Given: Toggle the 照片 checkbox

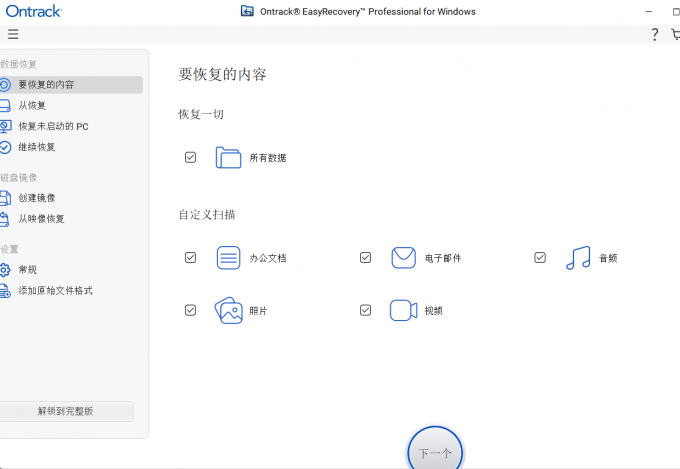Looking at the screenshot, I should coord(190,310).
